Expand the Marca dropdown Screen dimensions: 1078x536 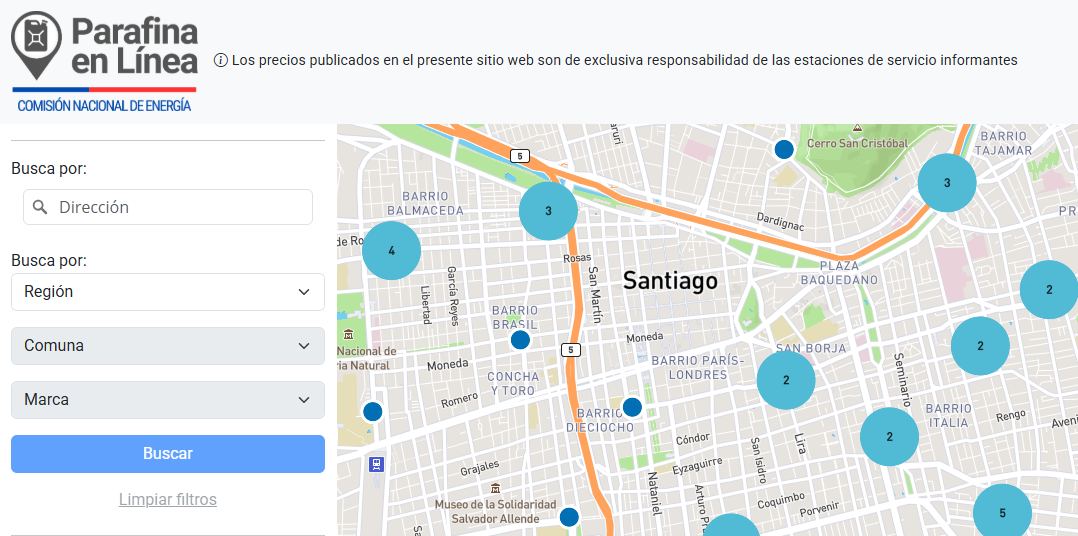point(168,400)
